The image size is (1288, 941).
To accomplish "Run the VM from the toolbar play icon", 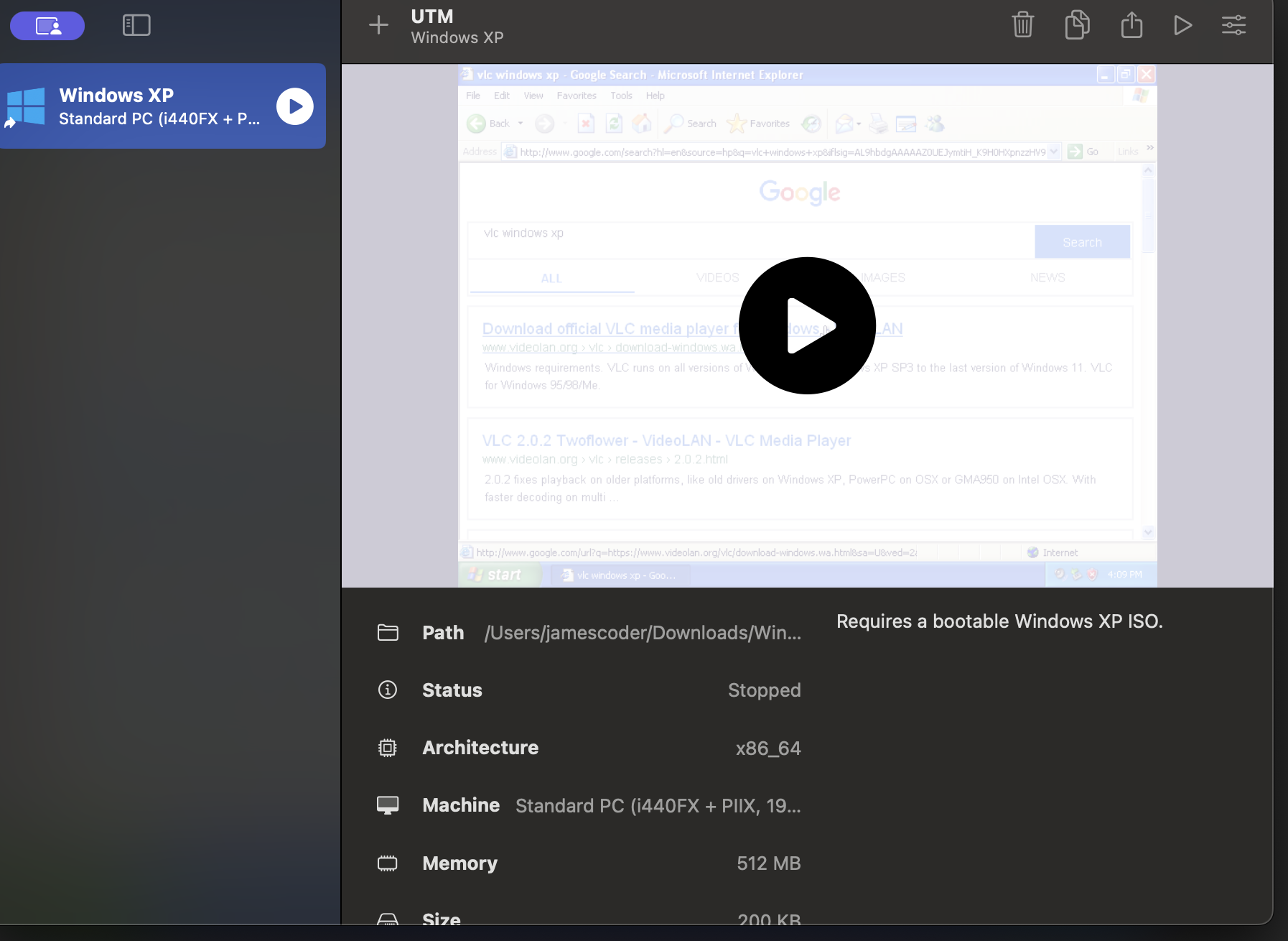I will (x=1182, y=26).
